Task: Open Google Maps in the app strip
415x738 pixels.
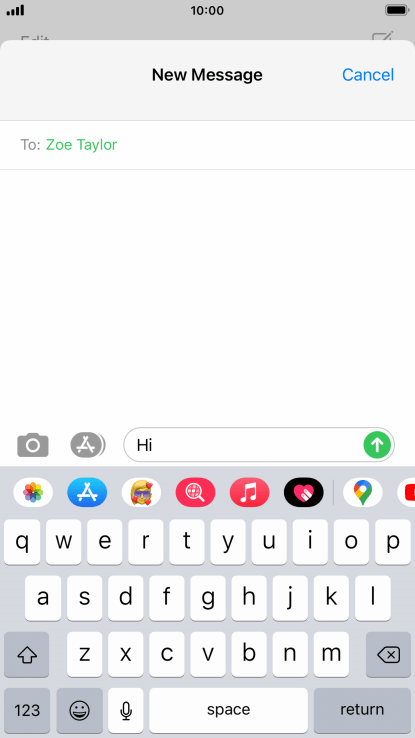Action: pyautogui.click(x=363, y=492)
